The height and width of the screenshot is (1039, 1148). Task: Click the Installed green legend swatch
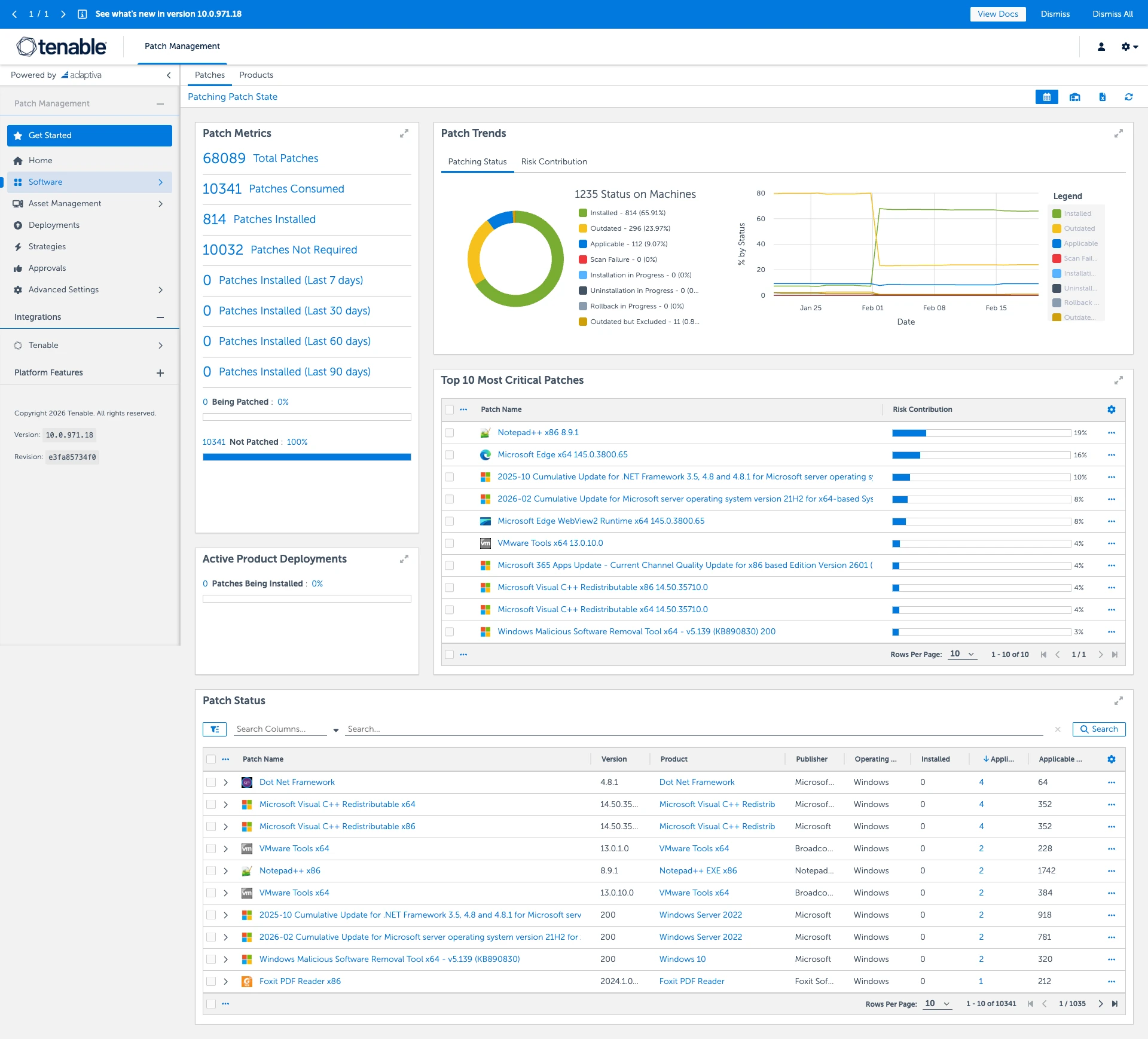point(1057,213)
